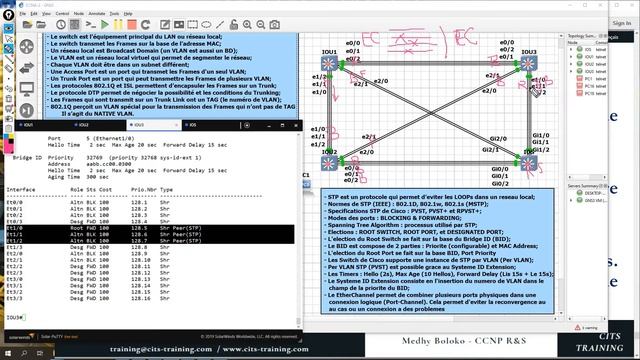This screenshot has height=360, width=640.
Task: Select the Draw line tool
Action: pos(220,25)
